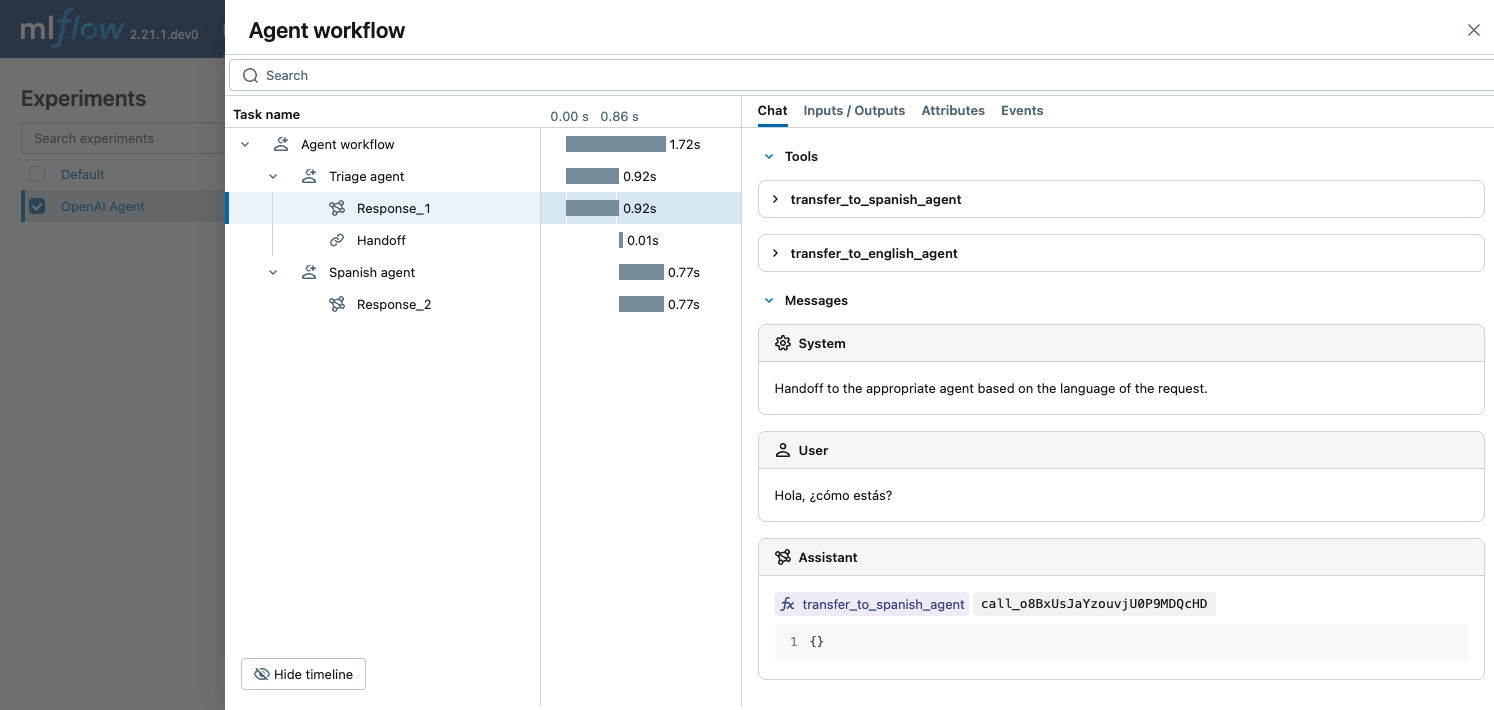
Task: Click the robot icon beside Response_1
Action: [338, 208]
